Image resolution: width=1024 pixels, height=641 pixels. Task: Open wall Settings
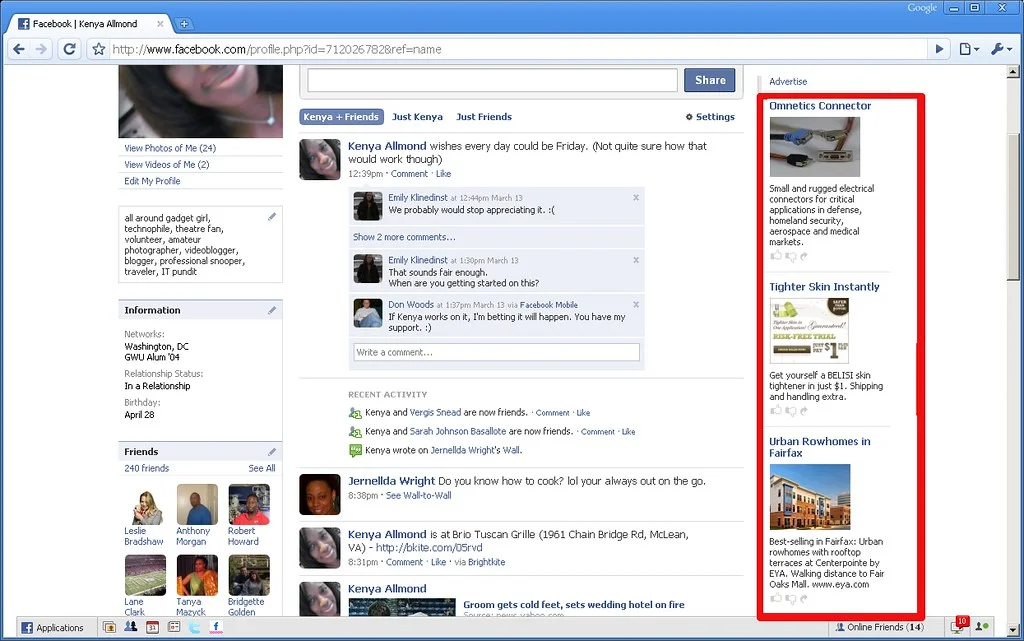pos(710,117)
